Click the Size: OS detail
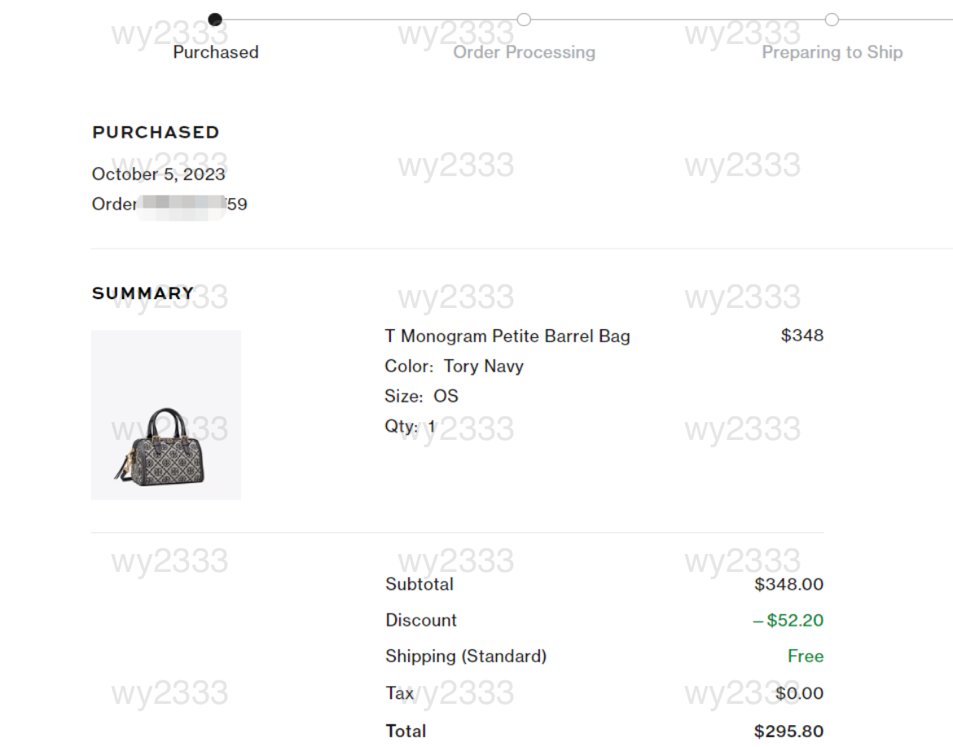This screenshot has width=953, height=748. (421, 396)
